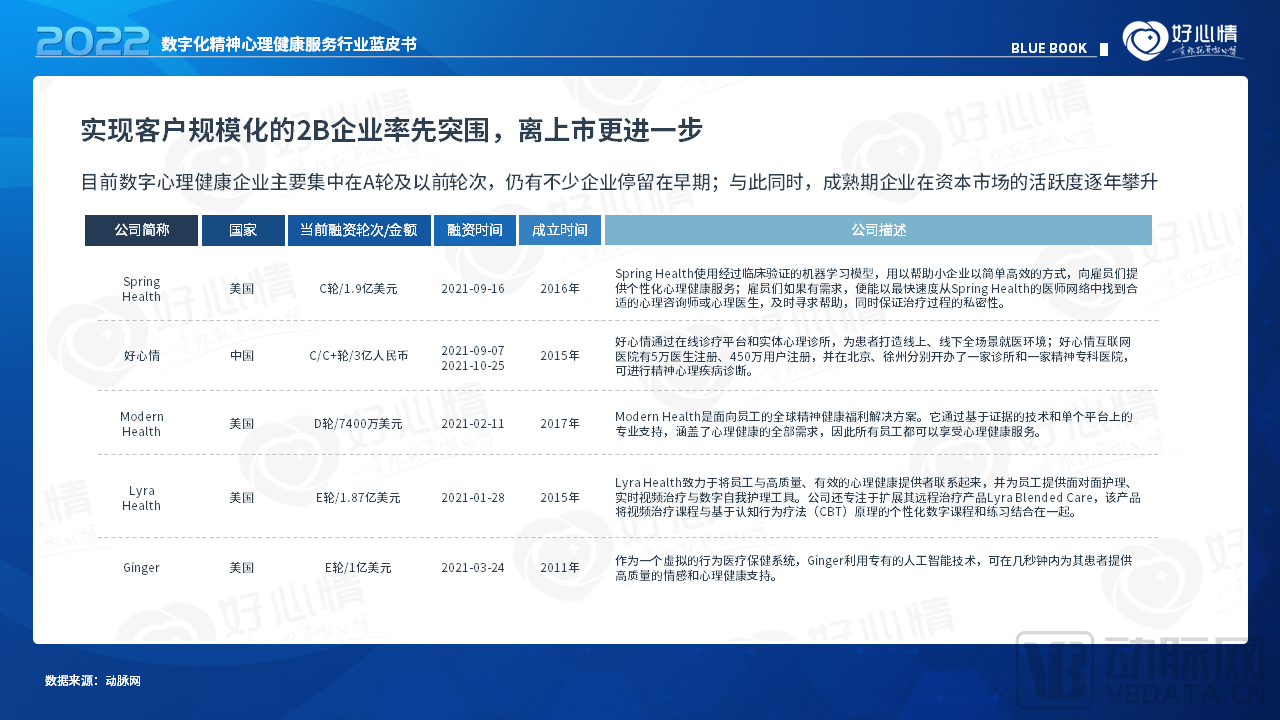The image size is (1280, 720).
Task: Select the 公司描述 column header
Action: pos(878,230)
